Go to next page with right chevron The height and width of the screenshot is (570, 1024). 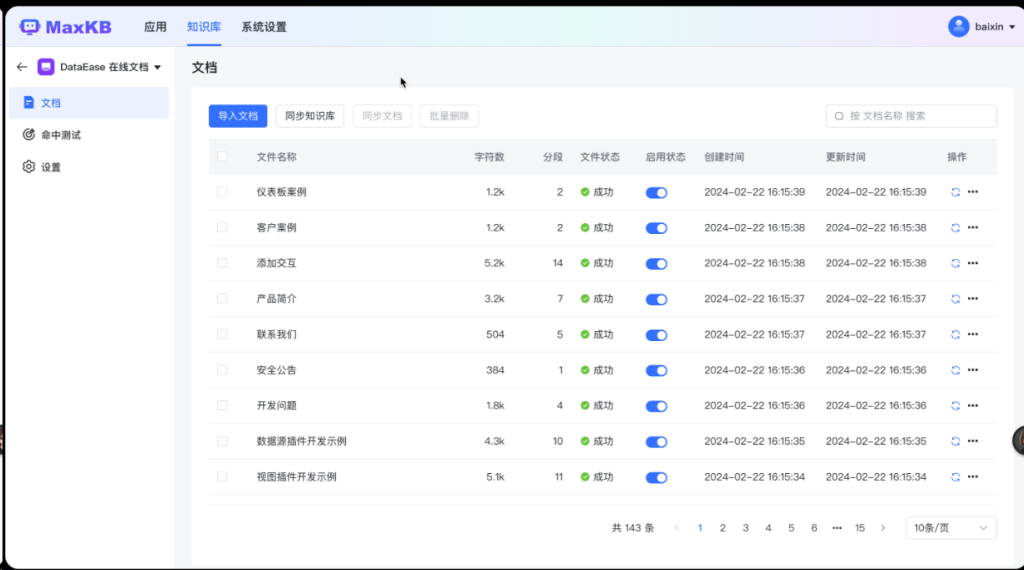tap(883, 528)
